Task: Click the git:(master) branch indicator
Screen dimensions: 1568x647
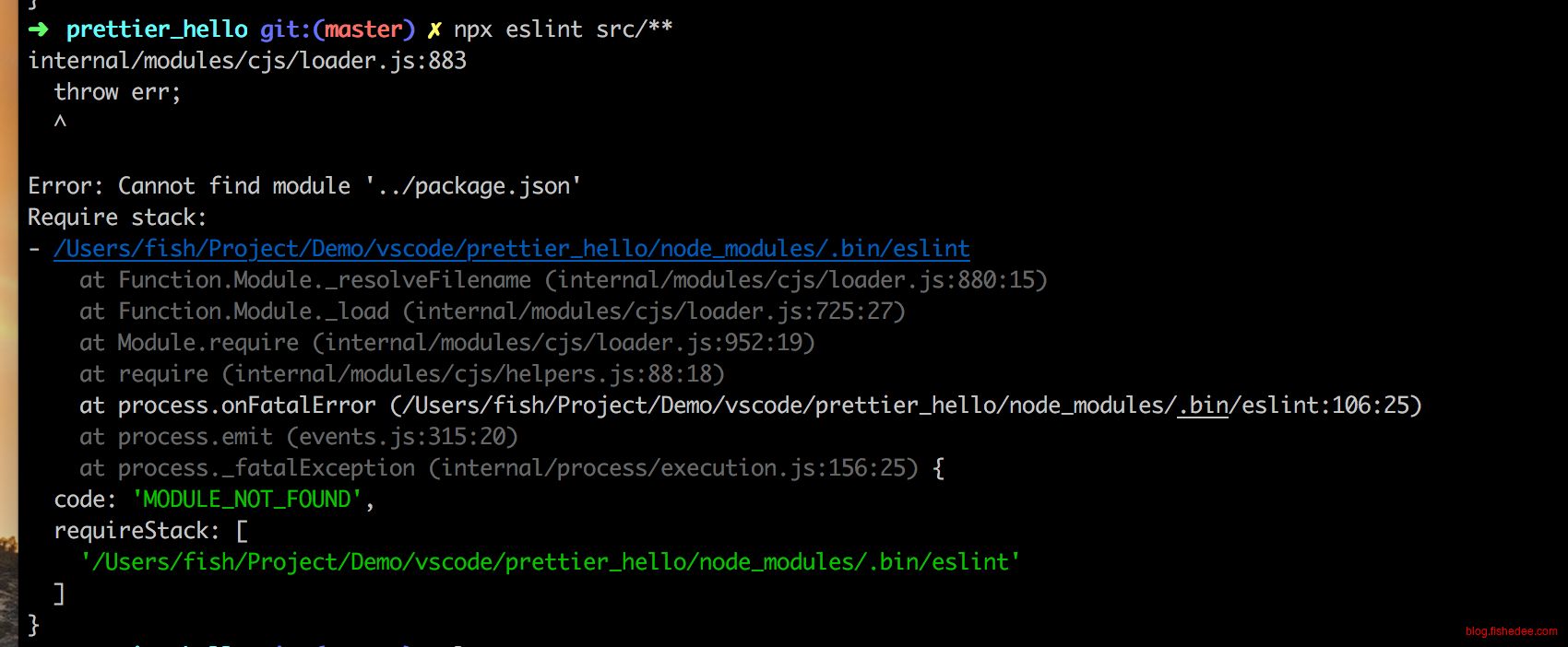Action: tap(338, 29)
